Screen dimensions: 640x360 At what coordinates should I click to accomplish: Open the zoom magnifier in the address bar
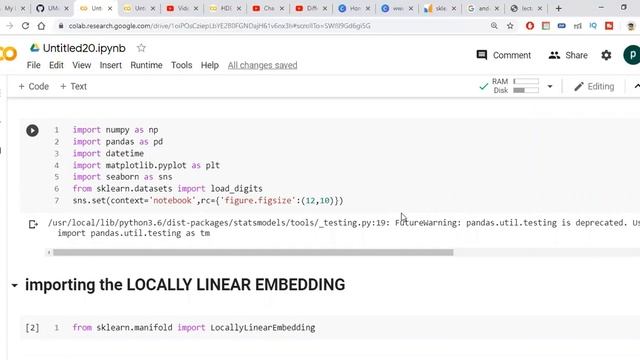point(494,26)
